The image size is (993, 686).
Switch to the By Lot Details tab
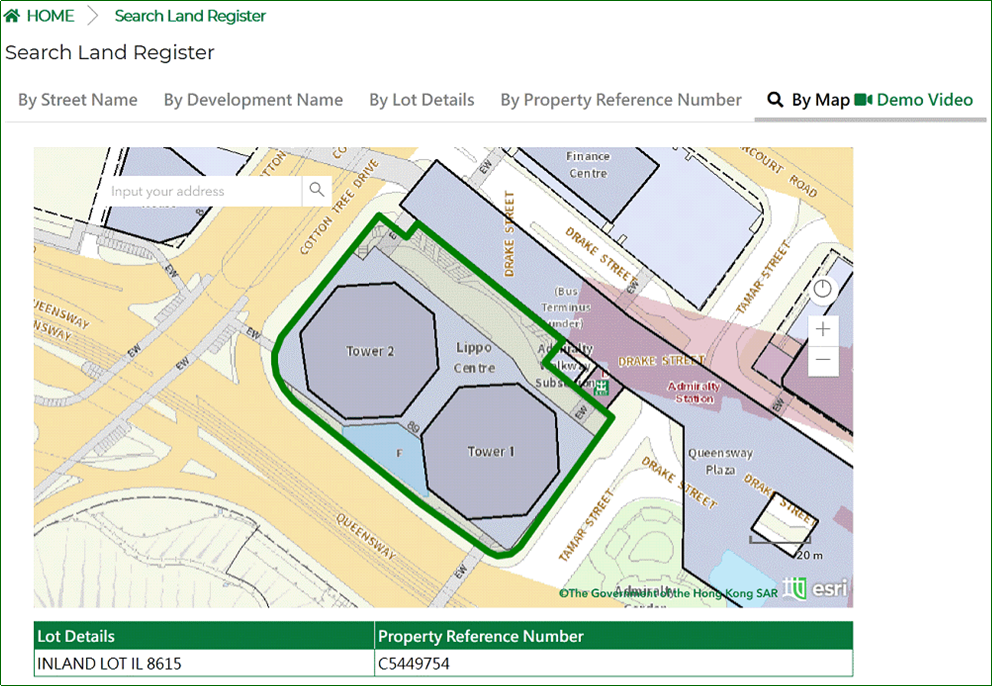click(422, 100)
